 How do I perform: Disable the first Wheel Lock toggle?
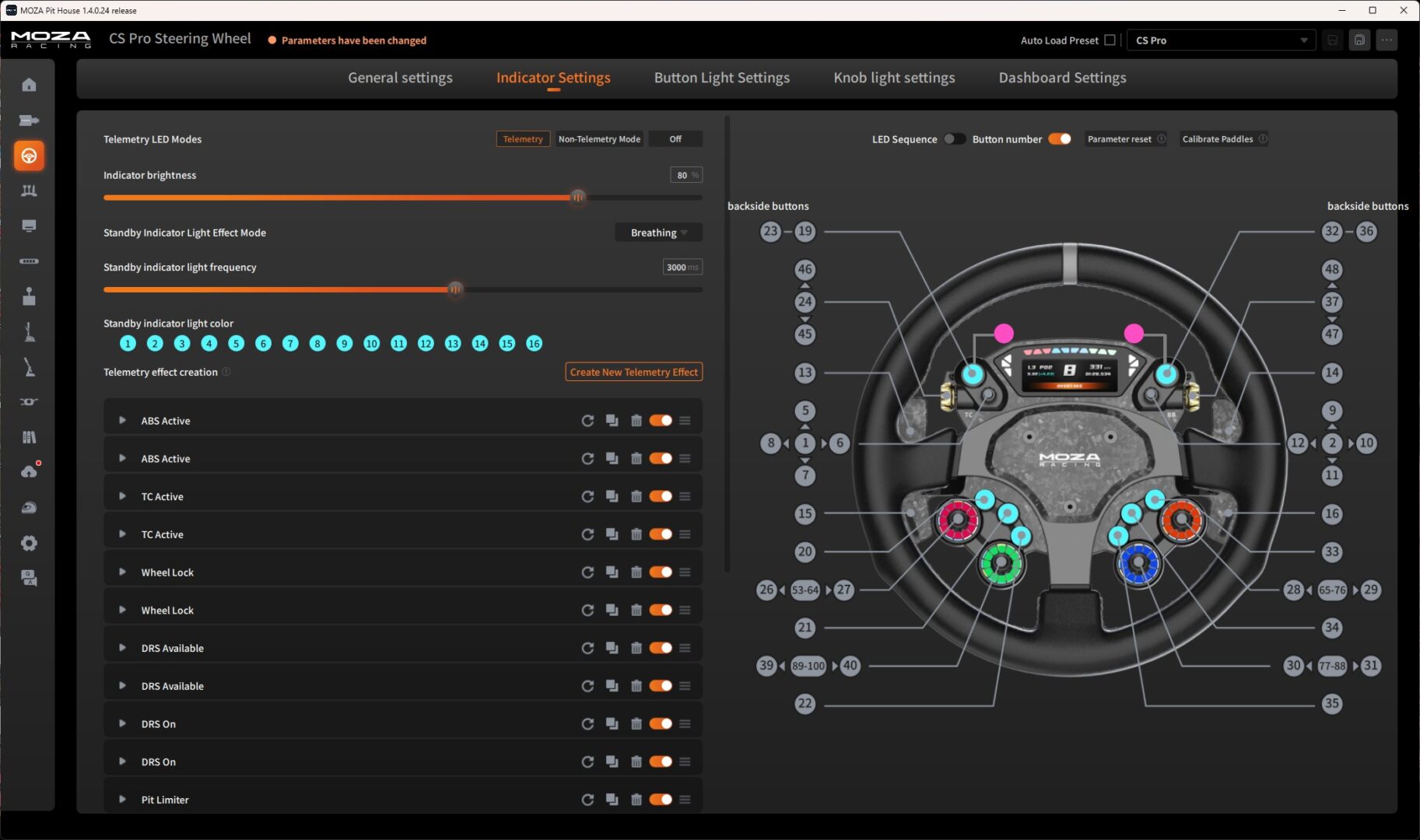[x=661, y=572]
